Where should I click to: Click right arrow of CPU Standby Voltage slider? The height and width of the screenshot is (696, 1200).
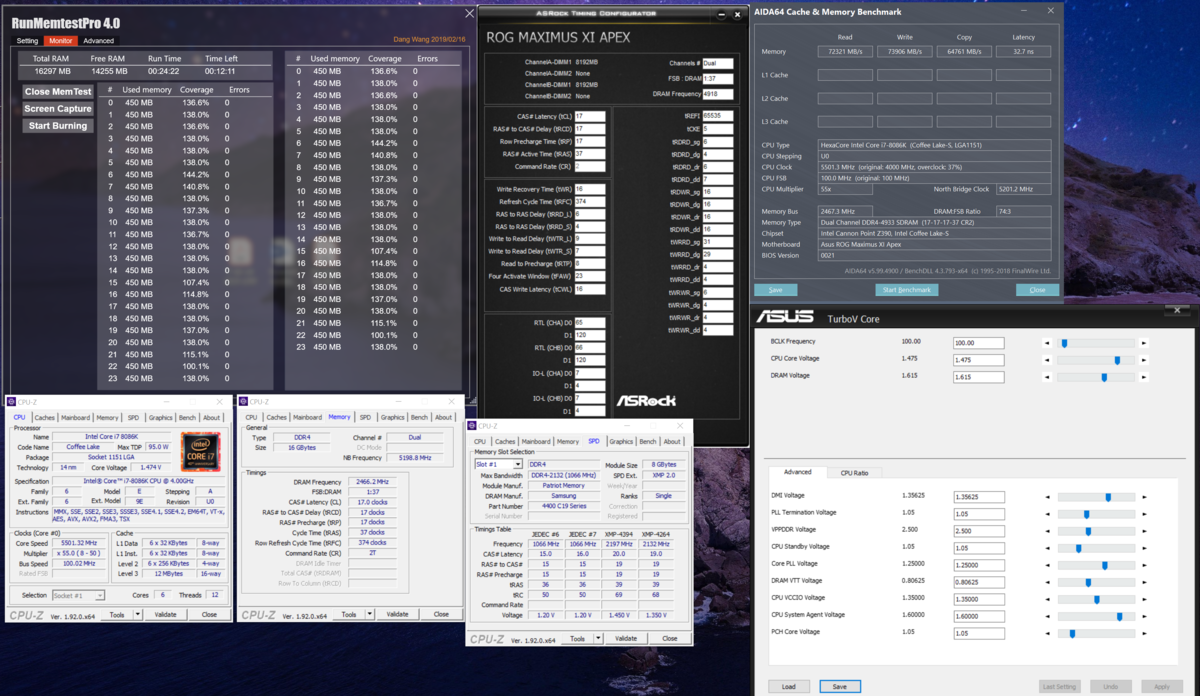click(1144, 548)
